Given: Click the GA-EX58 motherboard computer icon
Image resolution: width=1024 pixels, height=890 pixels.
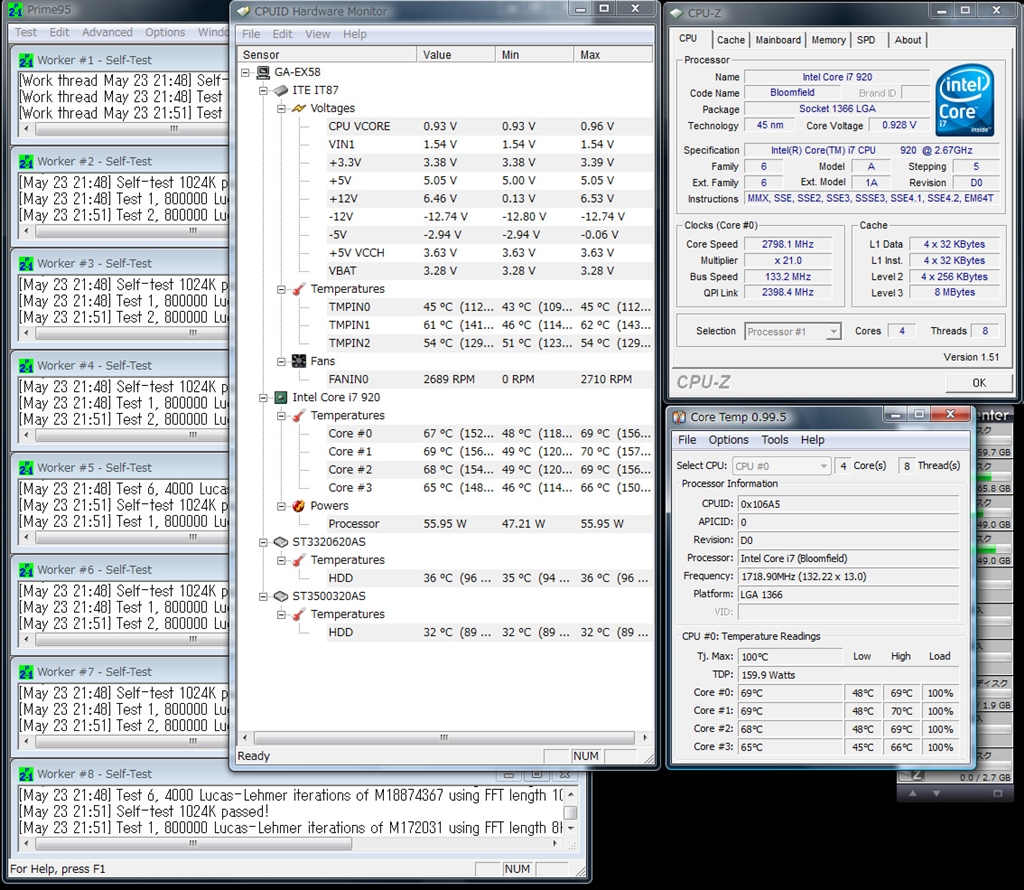Looking at the screenshot, I should (x=263, y=73).
